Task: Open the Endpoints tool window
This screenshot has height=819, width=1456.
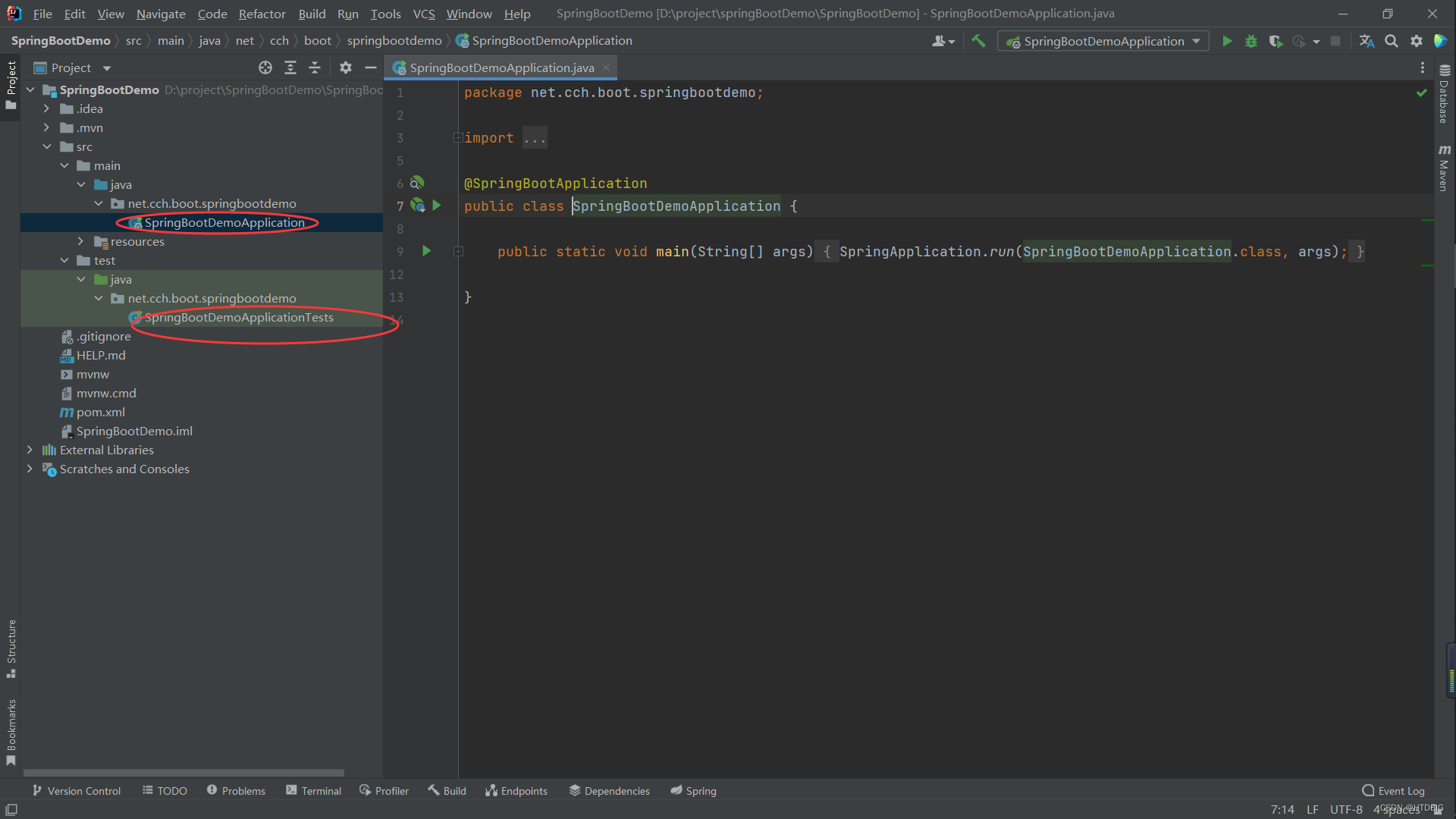Action: [516, 791]
